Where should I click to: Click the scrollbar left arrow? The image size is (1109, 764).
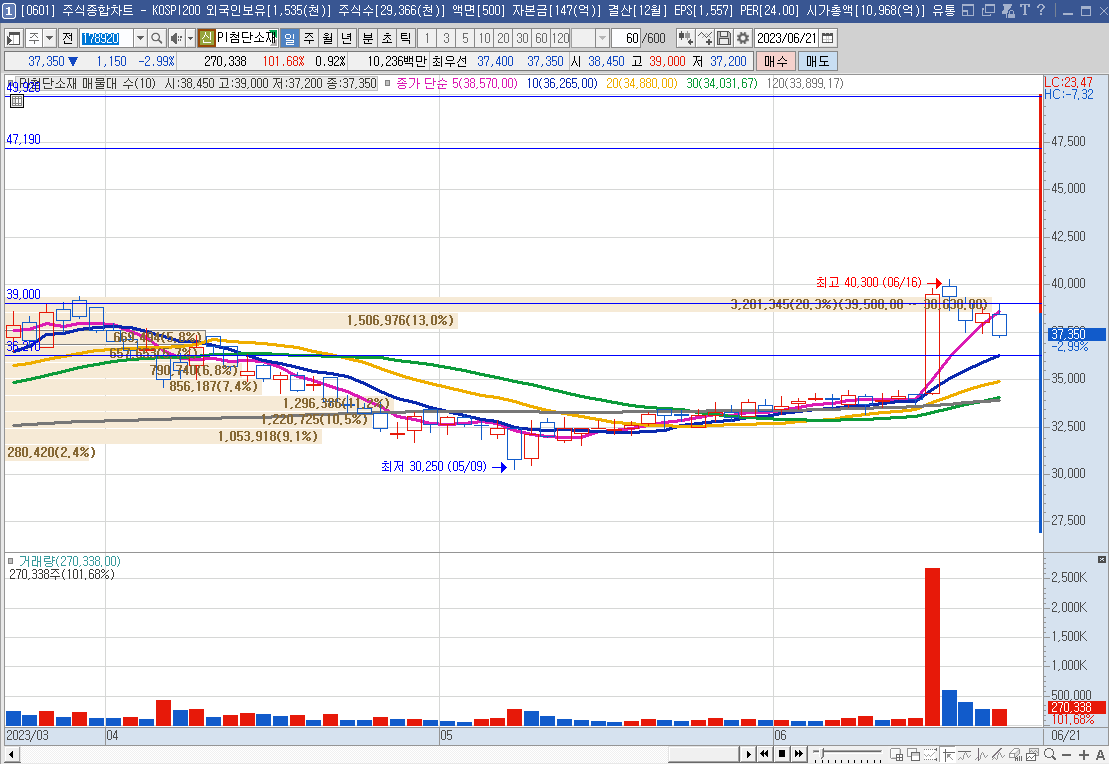[11, 755]
